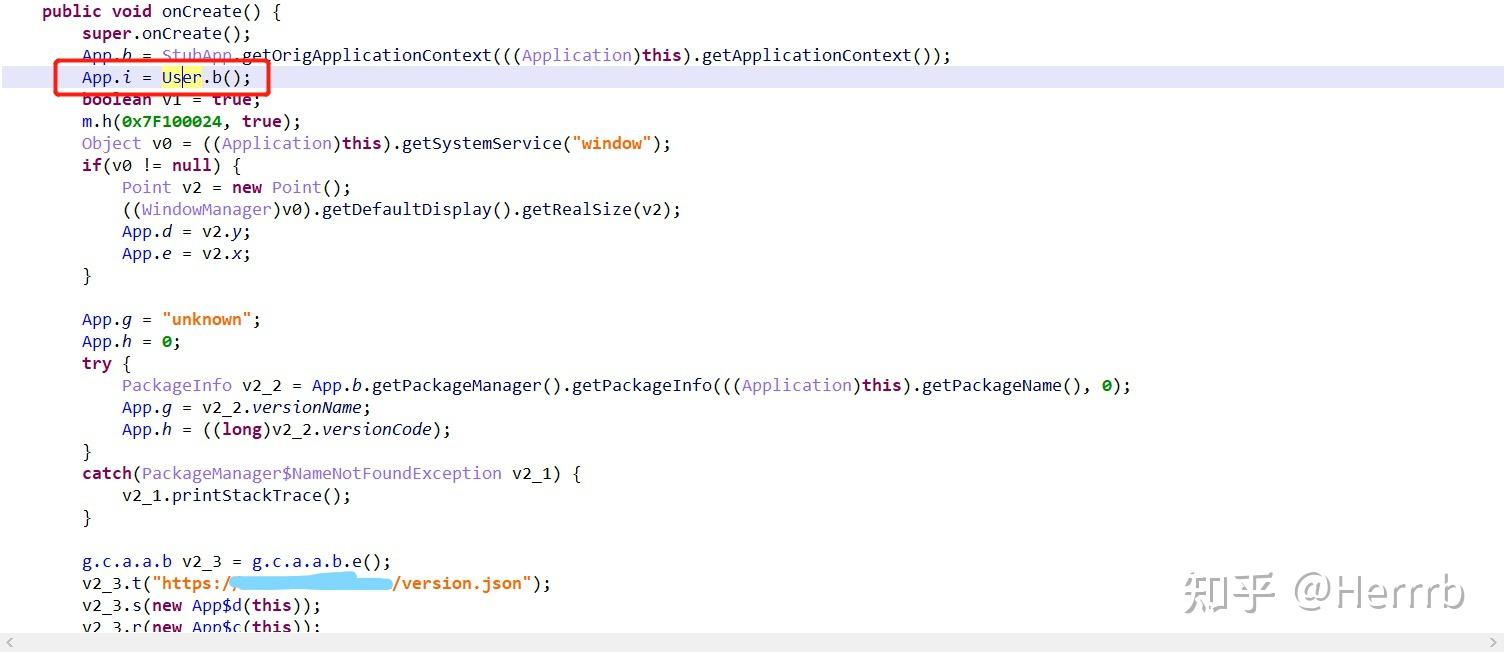Image resolution: width=1504 pixels, height=652 pixels.
Task: Click the horizontal scrollbar at bottom
Action: point(752,643)
